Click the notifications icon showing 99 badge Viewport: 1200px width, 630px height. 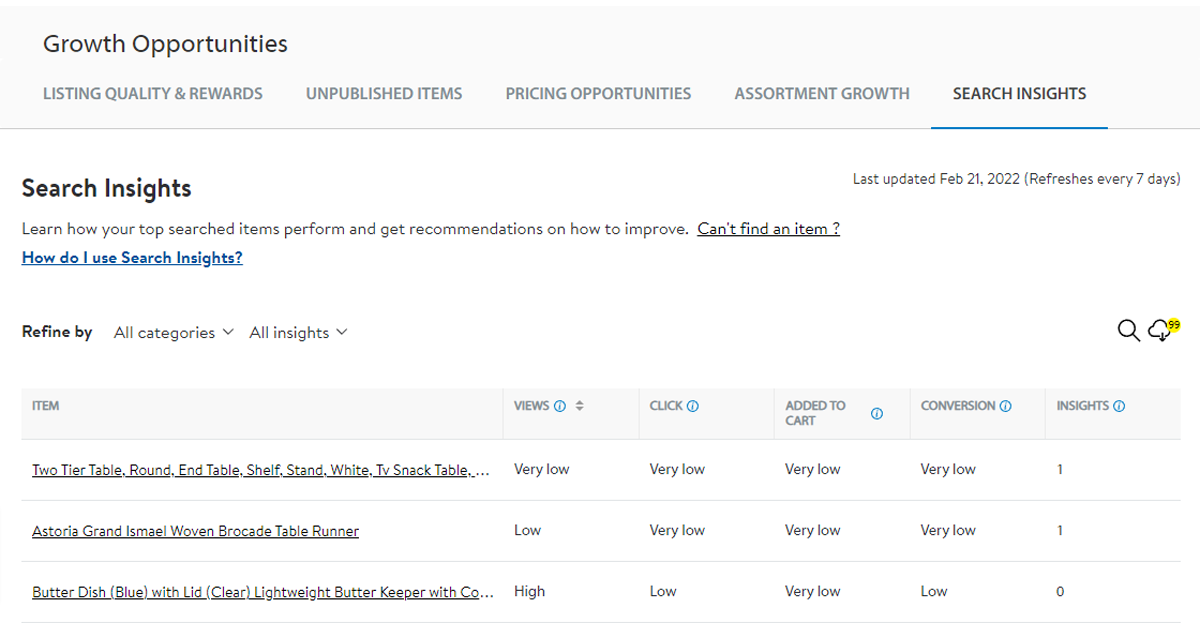coord(1158,332)
